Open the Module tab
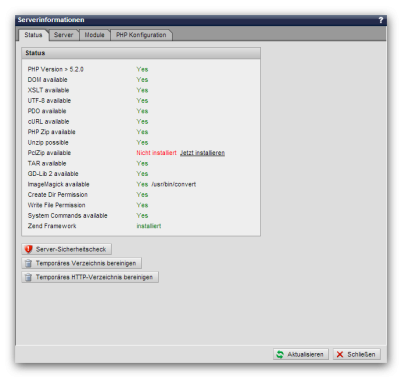Image resolution: width=402 pixels, height=378 pixels. point(94,35)
